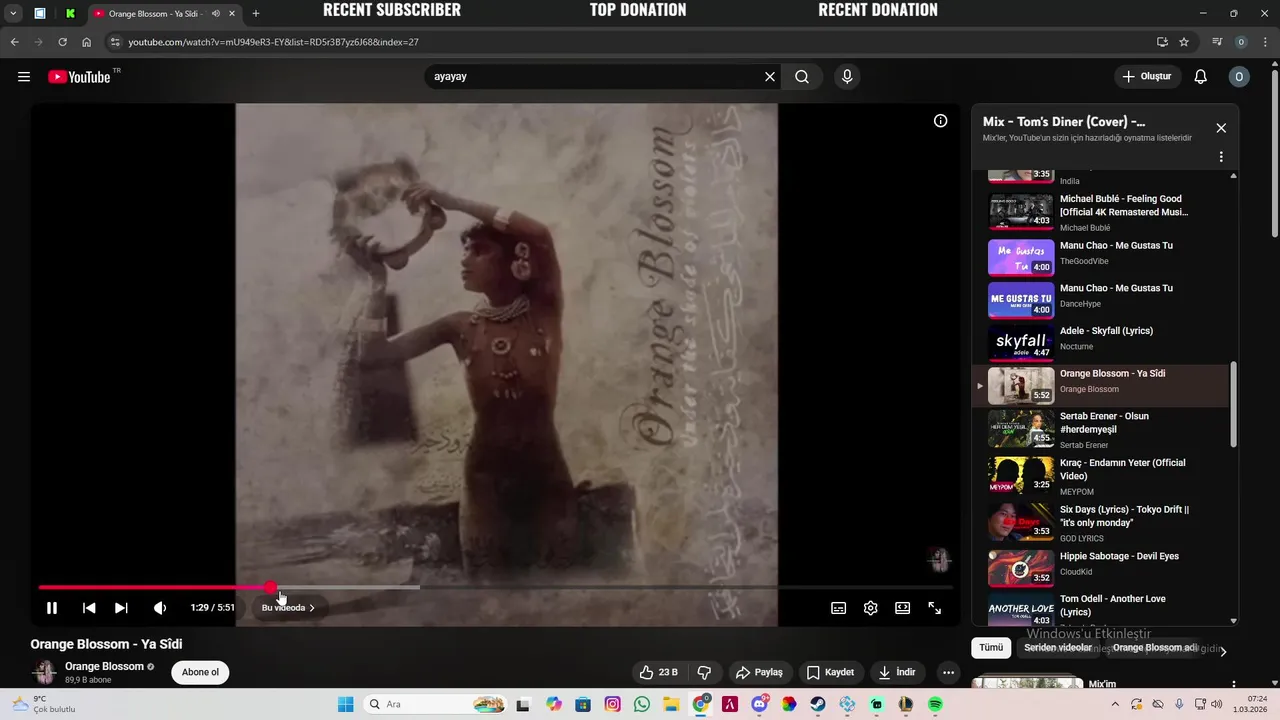Open 'Mix'im' card three-dot options
Screen dimensions: 1280x720
click(1234, 685)
